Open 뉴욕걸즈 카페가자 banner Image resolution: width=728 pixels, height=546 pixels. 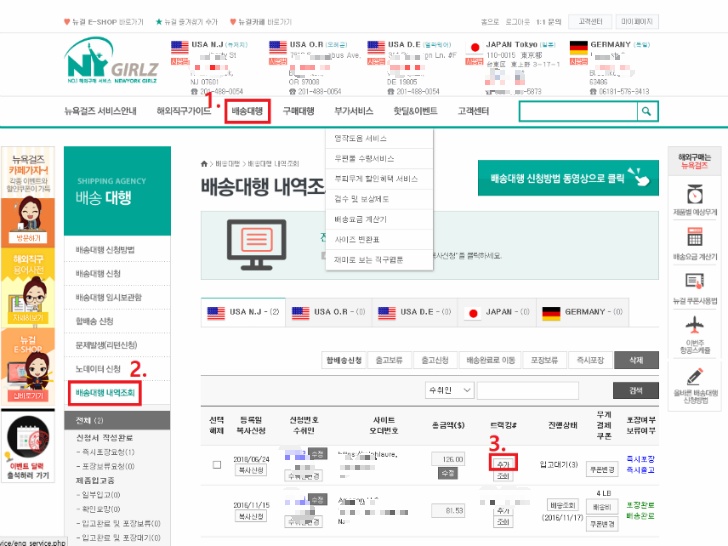click(x=28, y=197)
